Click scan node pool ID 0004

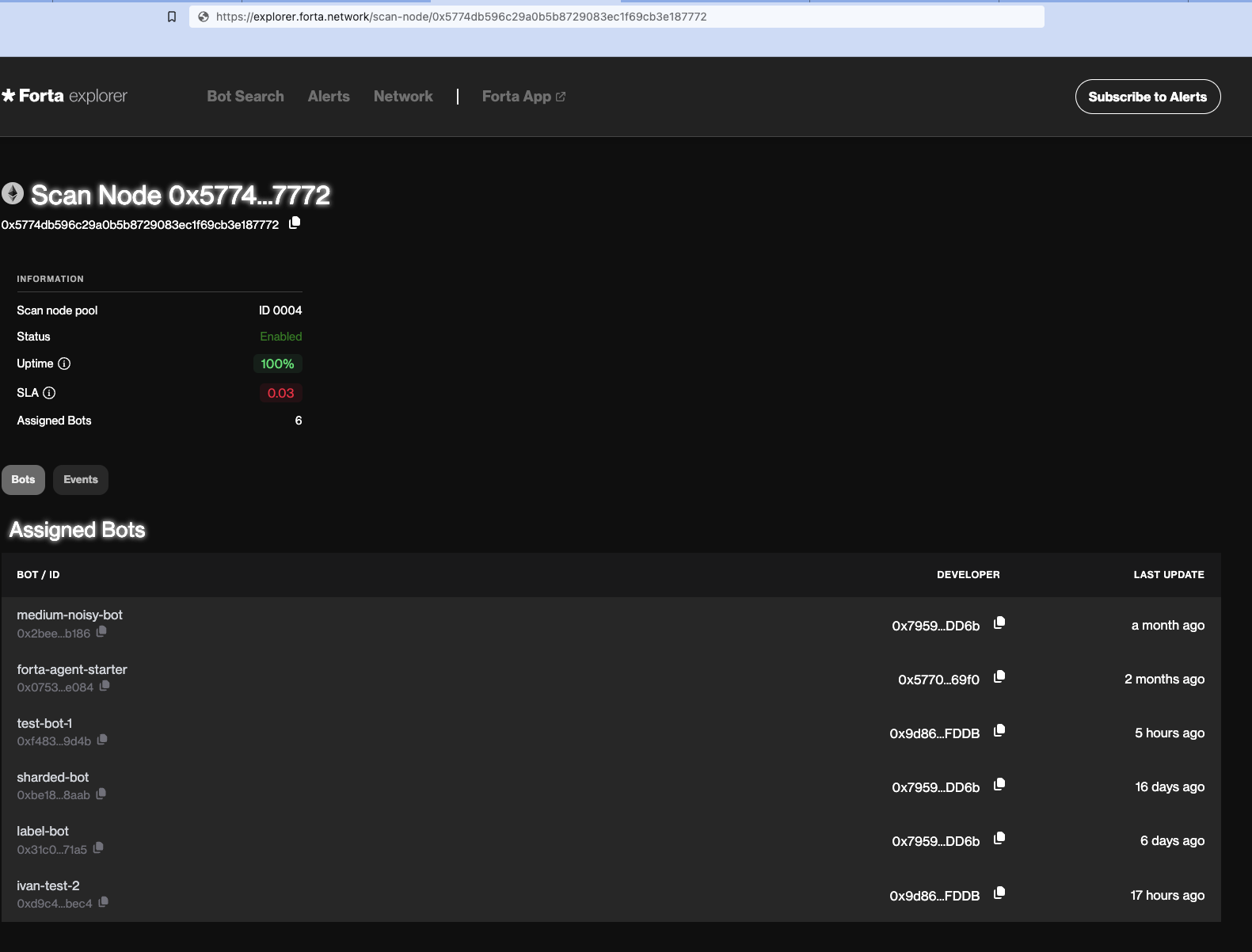click(280, 310)
